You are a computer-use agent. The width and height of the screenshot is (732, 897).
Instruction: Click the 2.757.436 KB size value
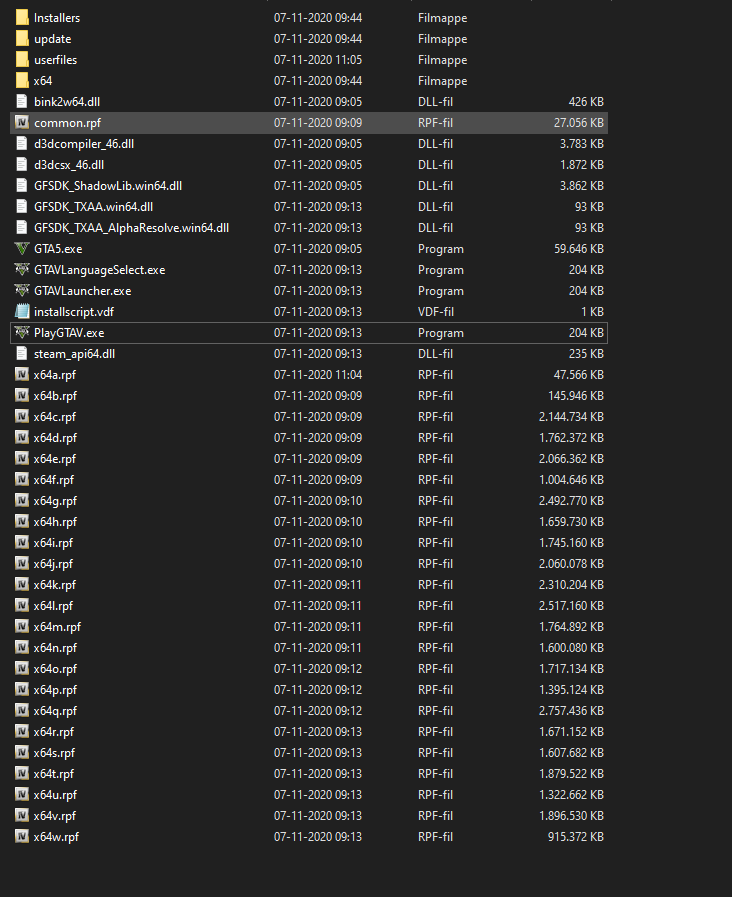pos(571,711)
